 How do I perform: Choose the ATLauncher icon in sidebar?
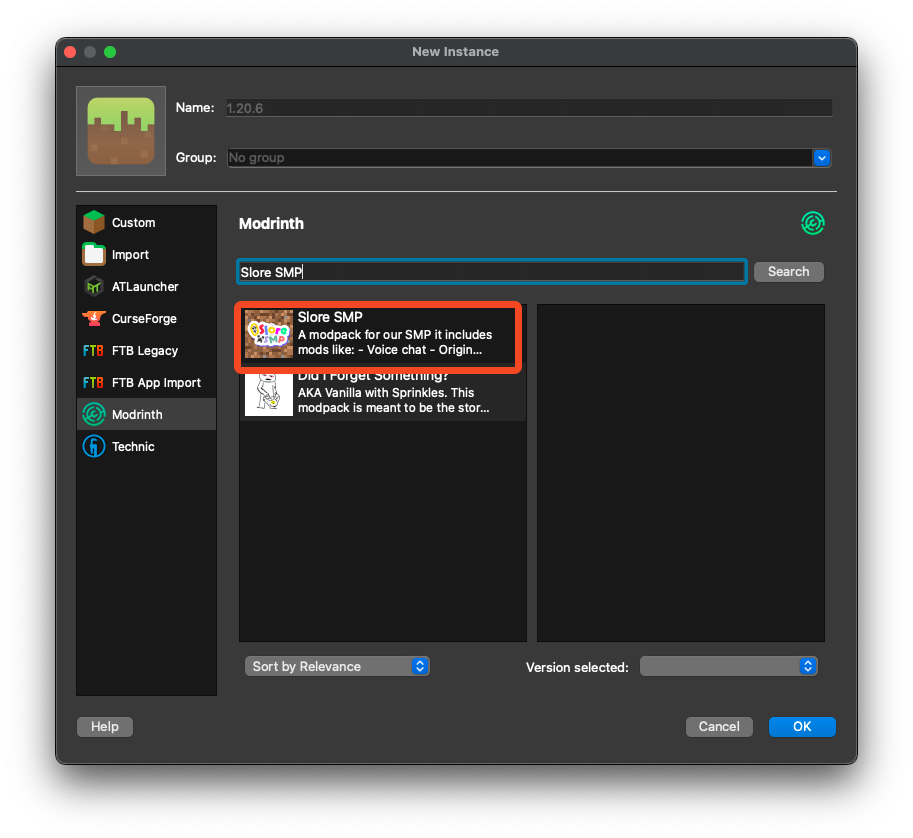[94, 286]
